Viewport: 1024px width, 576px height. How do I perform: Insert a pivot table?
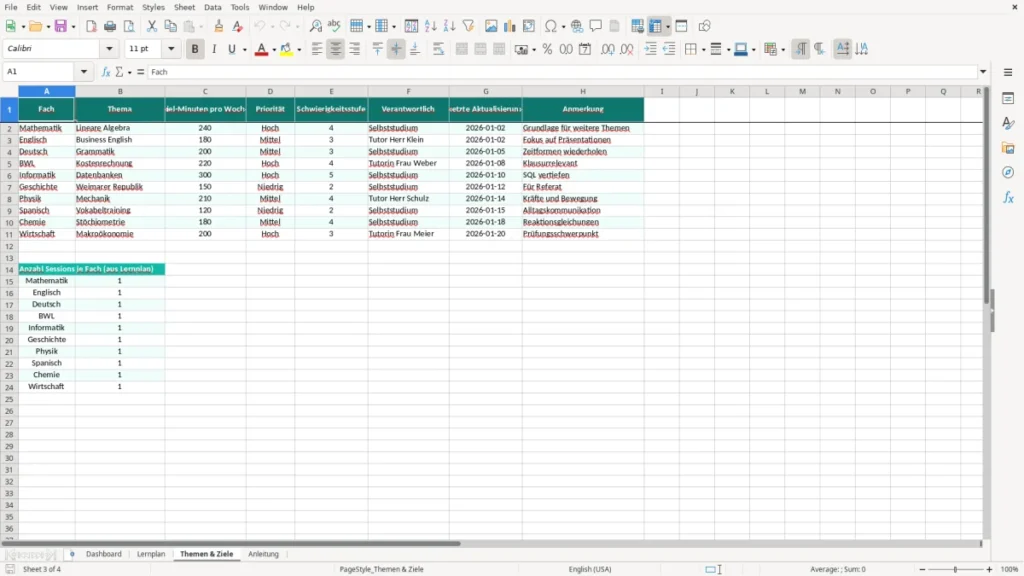coord(528,26)
